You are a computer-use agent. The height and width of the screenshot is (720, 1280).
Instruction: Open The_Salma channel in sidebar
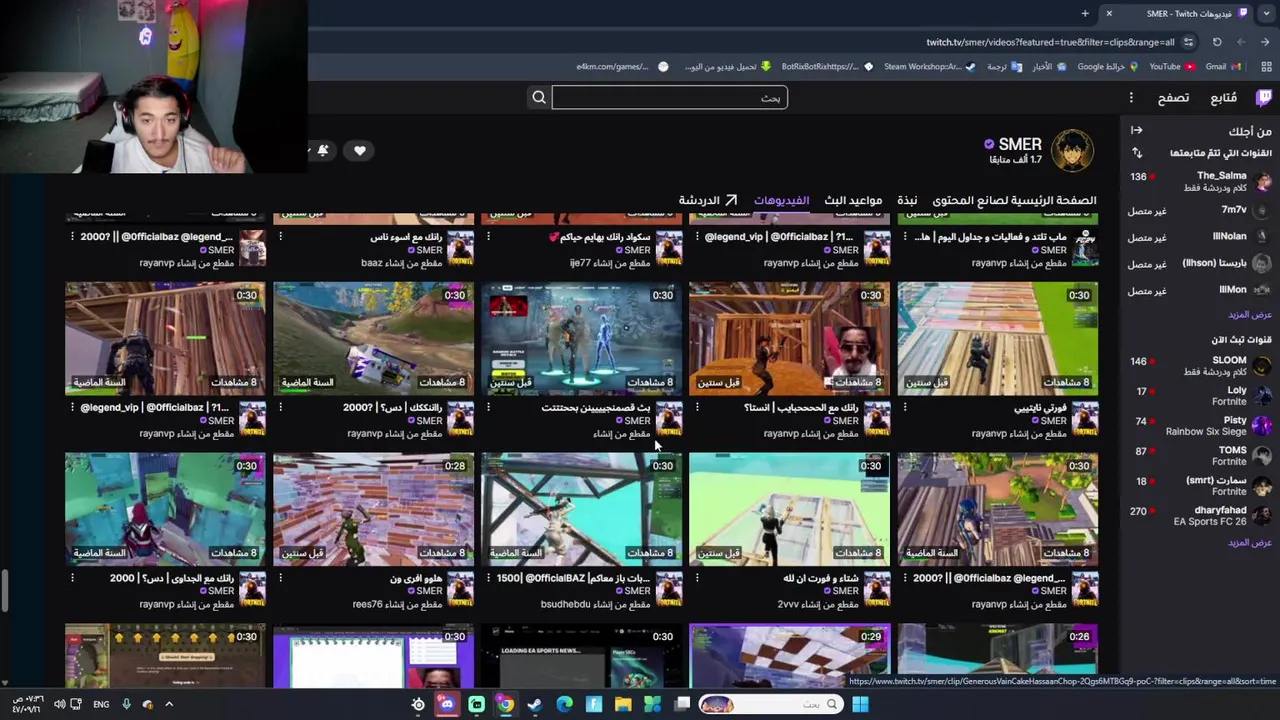[1200, 181]
